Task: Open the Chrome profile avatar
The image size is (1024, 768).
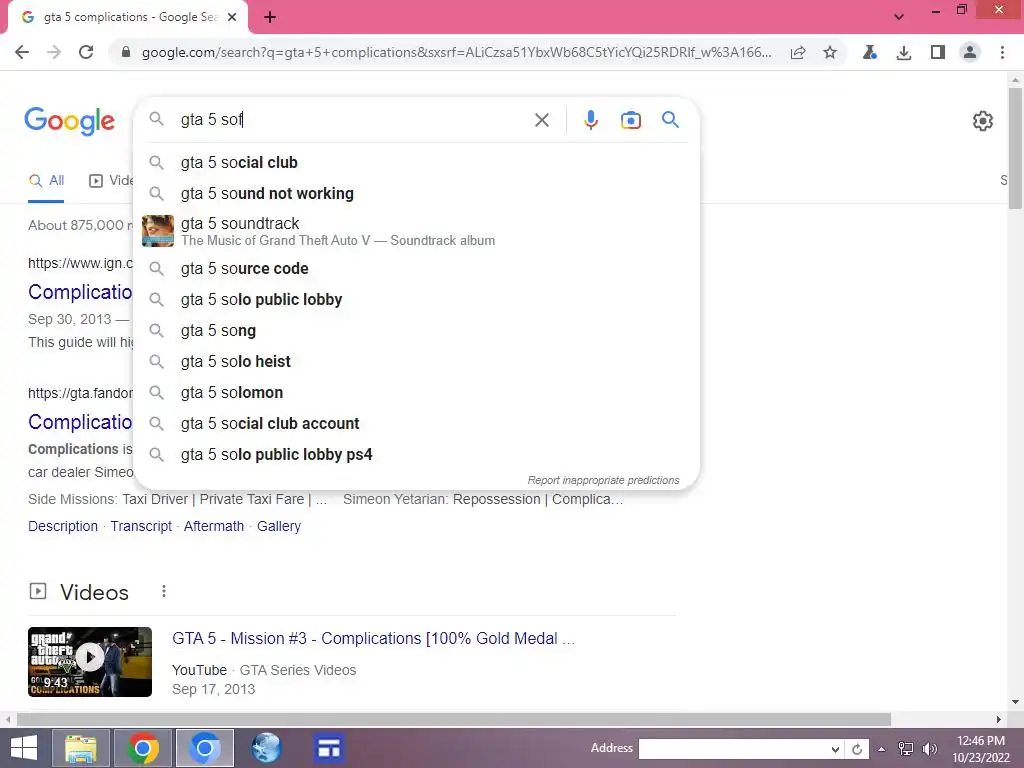Action: 970,52
